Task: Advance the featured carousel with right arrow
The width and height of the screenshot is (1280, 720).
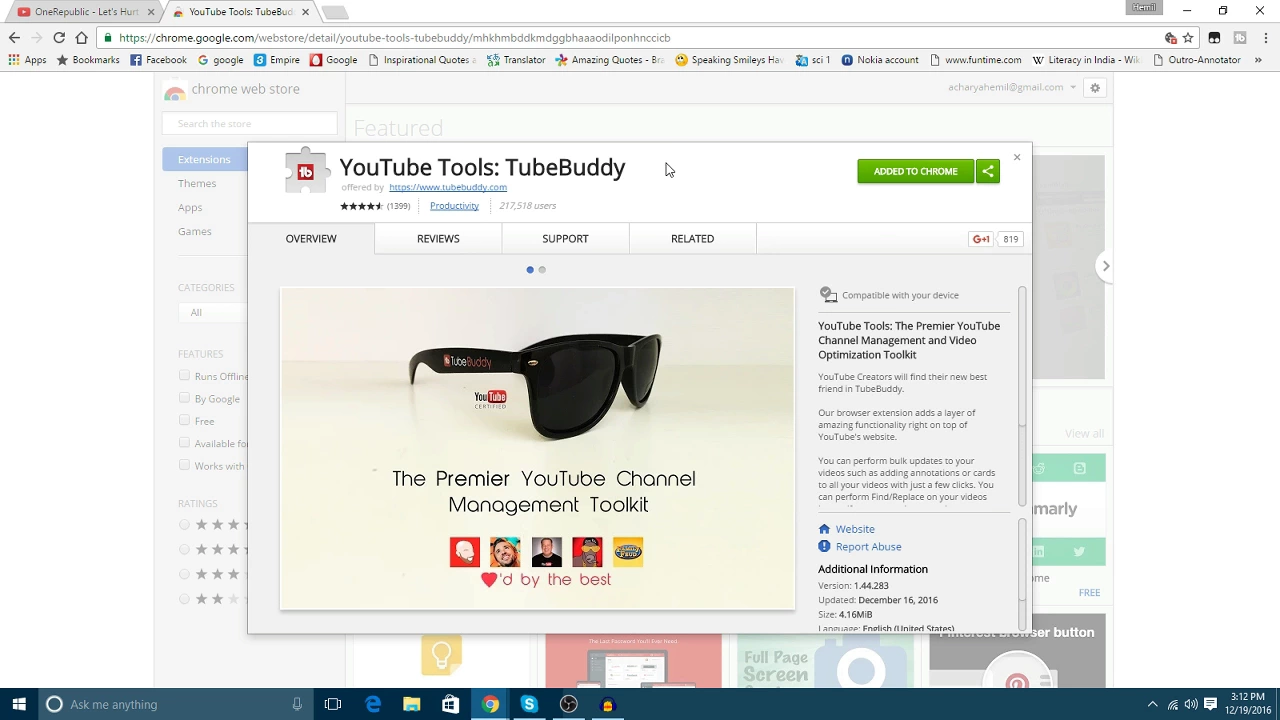Action: pyautogui.click(x=1105, y=266)
